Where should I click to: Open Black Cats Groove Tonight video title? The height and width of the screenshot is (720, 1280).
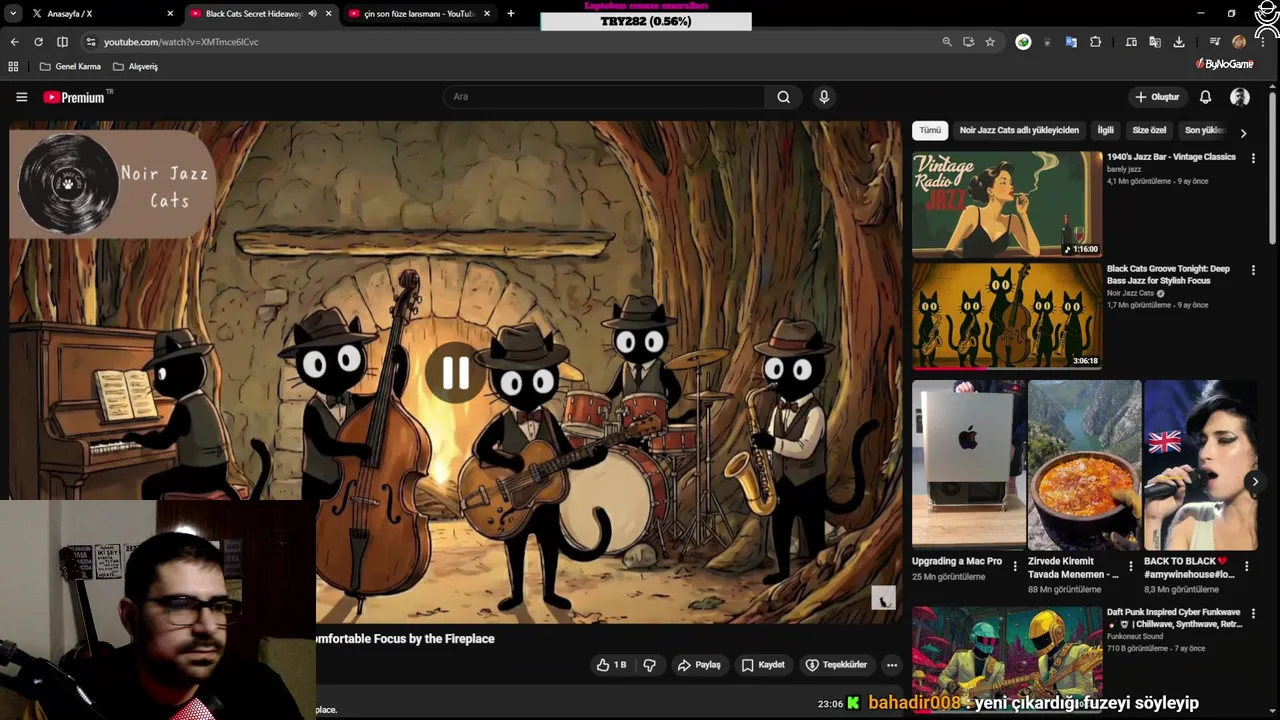pos(1168,275)
